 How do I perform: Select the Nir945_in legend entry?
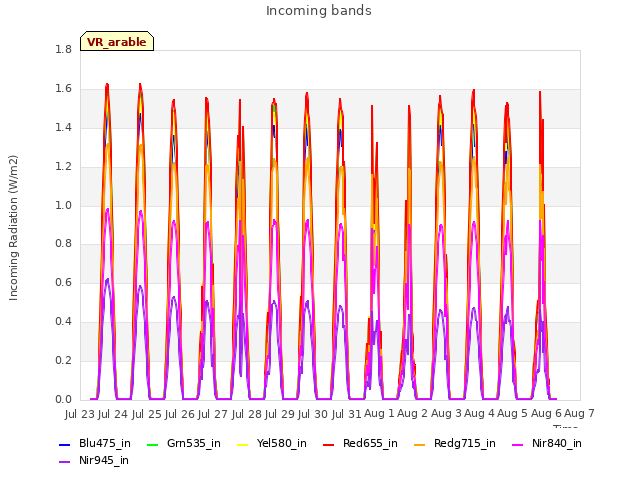pyautogui.click(x=94, y=461)
